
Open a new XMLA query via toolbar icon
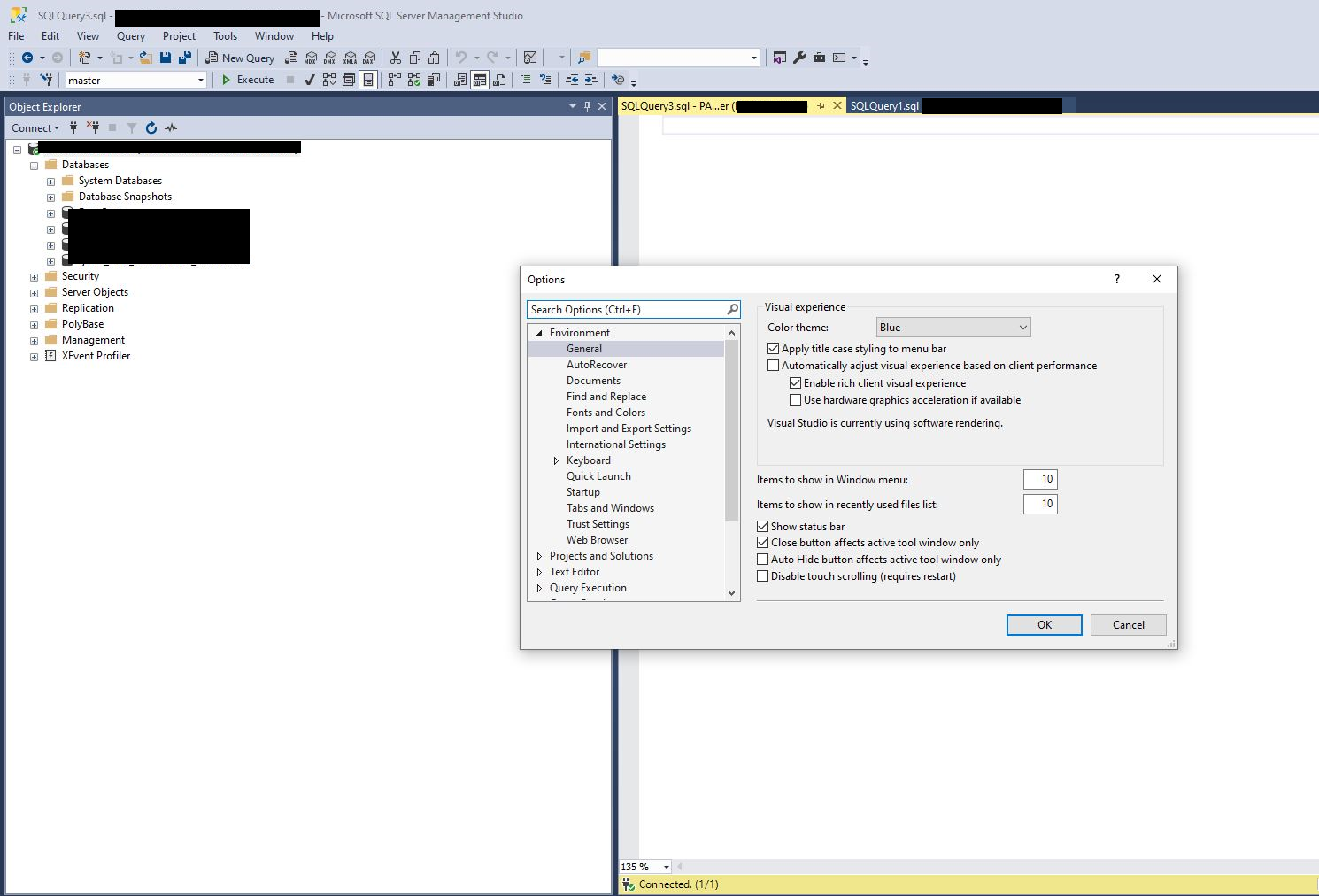pos(350,58)
